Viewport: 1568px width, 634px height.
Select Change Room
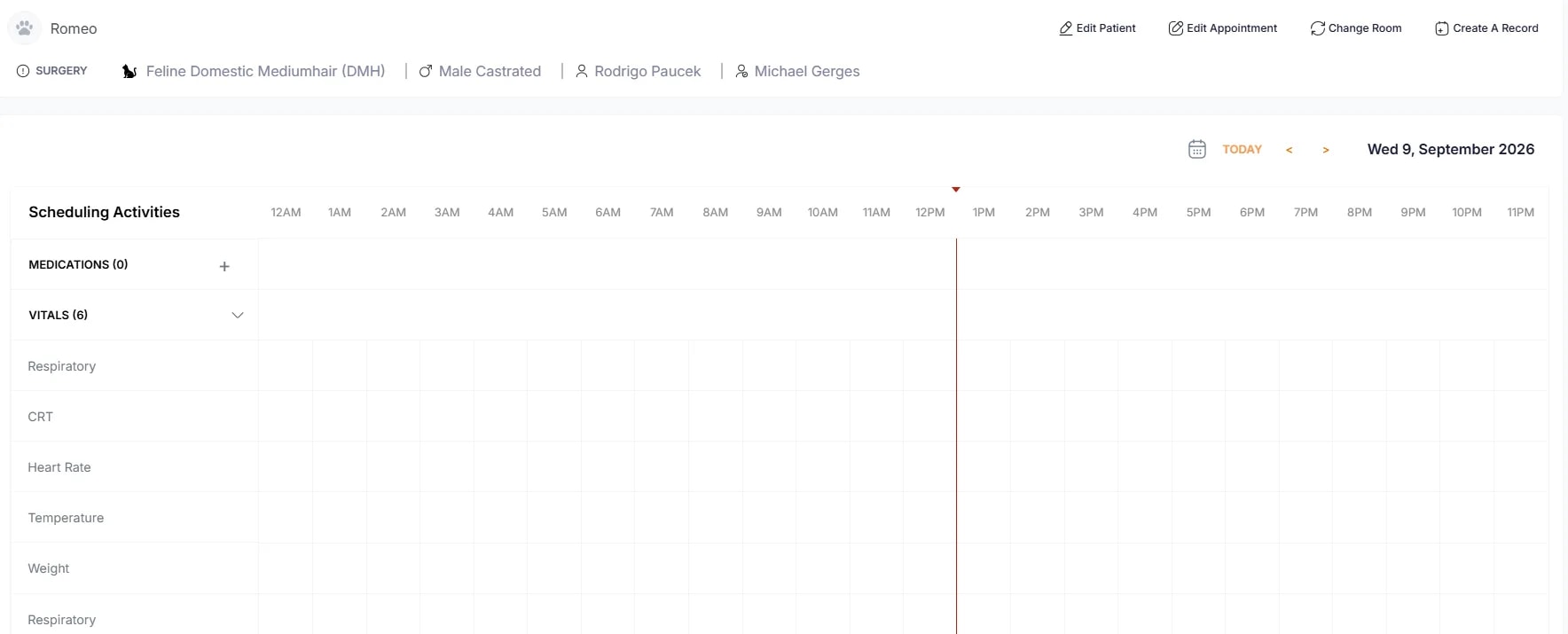(1356, 28)
